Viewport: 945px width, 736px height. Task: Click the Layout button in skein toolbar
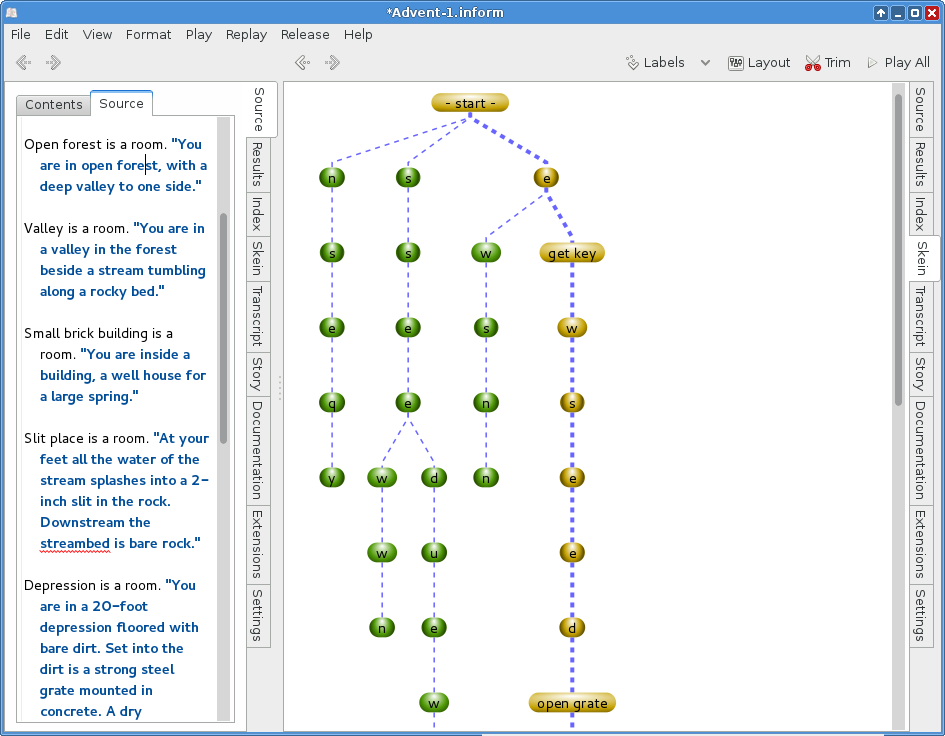pyautogui.click(x=759, y=63)
